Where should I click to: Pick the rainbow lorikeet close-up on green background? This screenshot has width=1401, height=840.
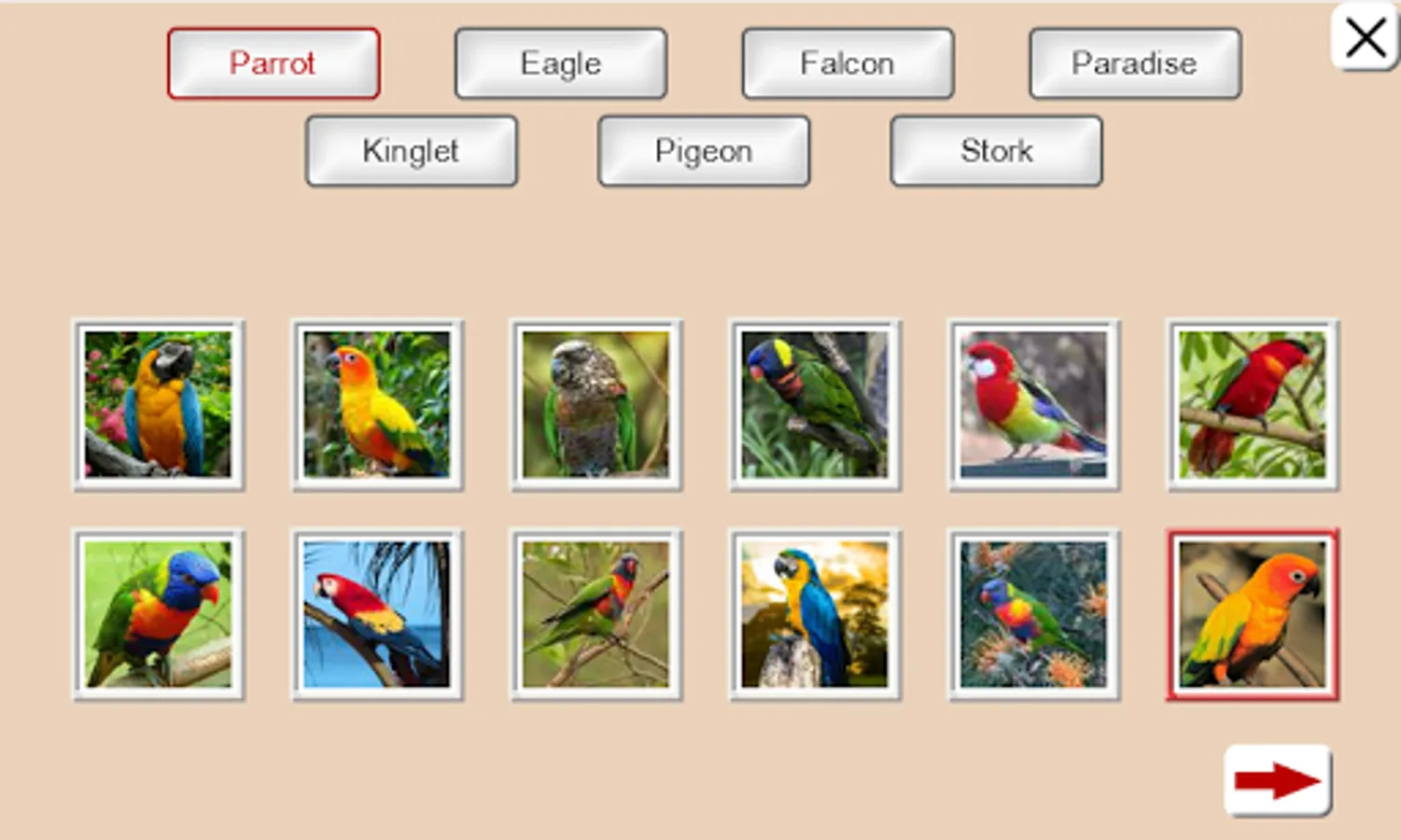click(159, 615)
